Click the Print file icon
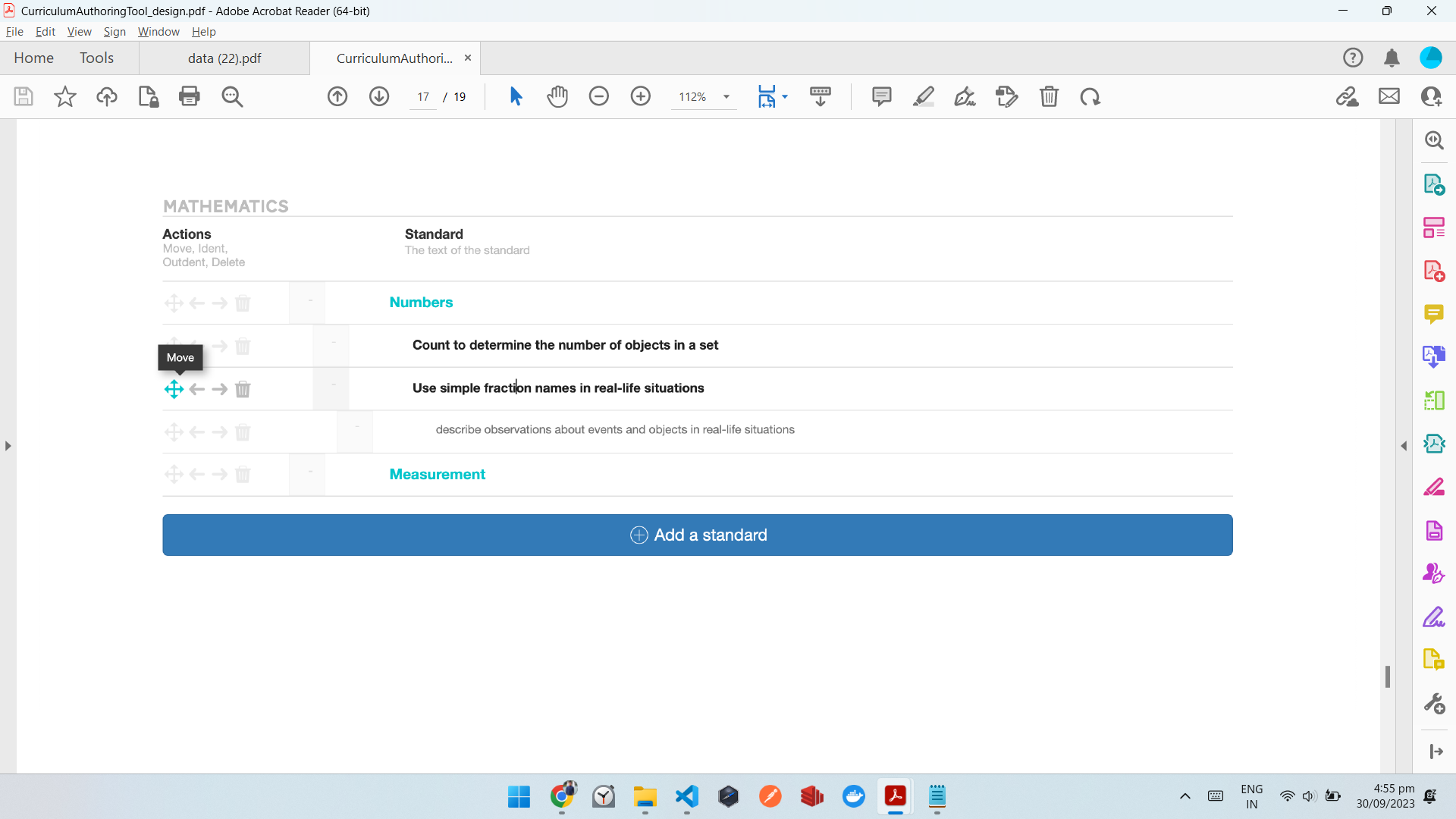The width and height of the screenshot is (1456, 819). pyautogui.click(x=189, y=96)
